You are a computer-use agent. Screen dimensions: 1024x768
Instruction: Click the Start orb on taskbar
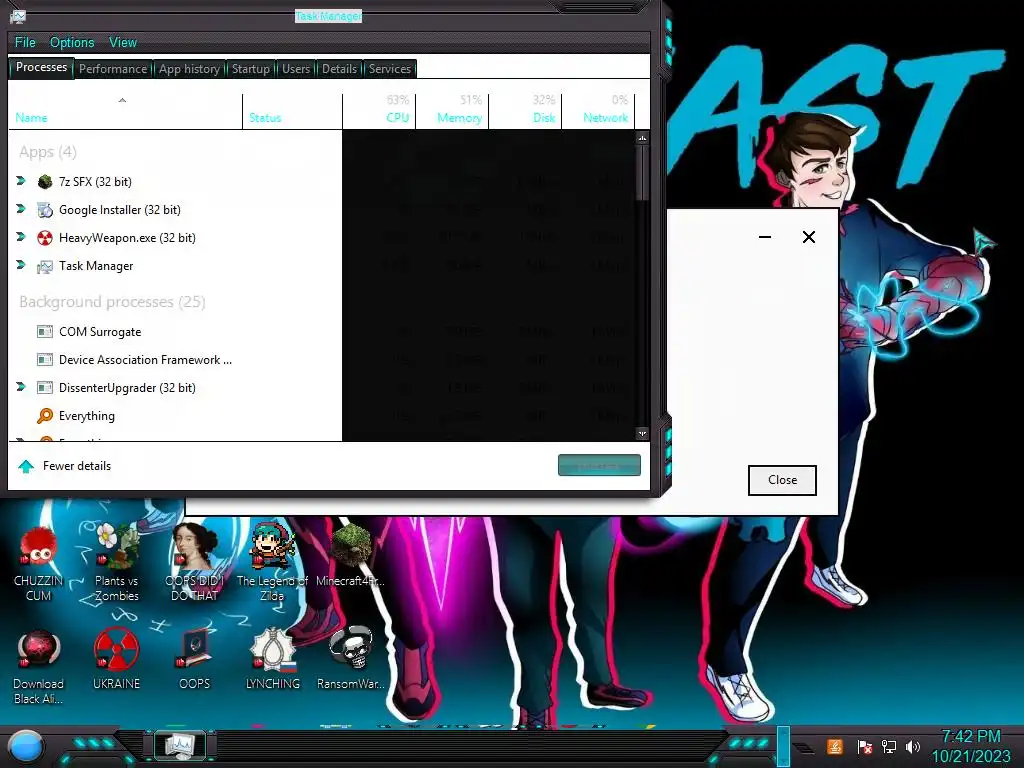[26, 746]
